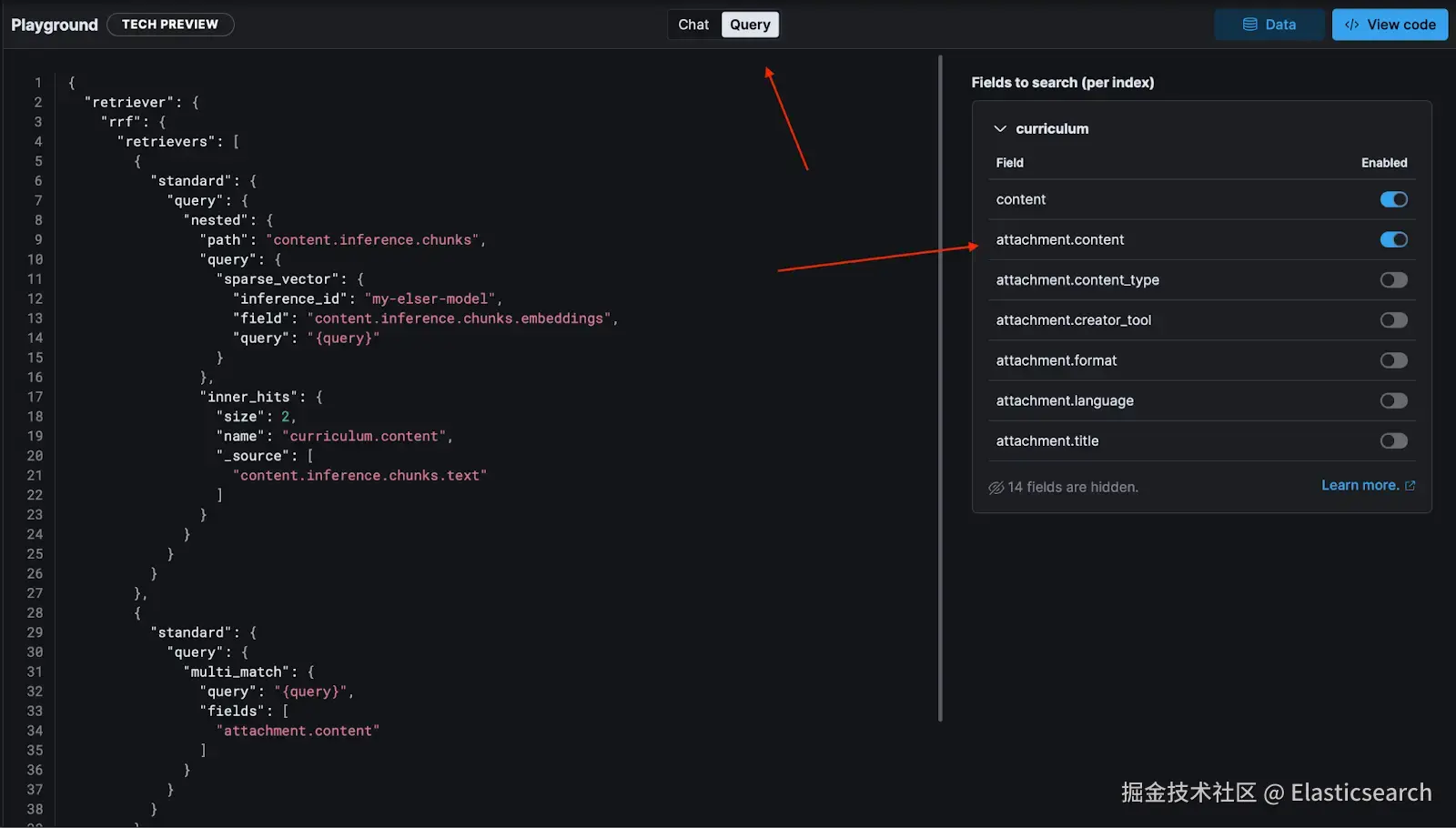Turn on the attachment.format toggle
1456x828 pixels.
pyautogui.click(x=1393, y=360)
